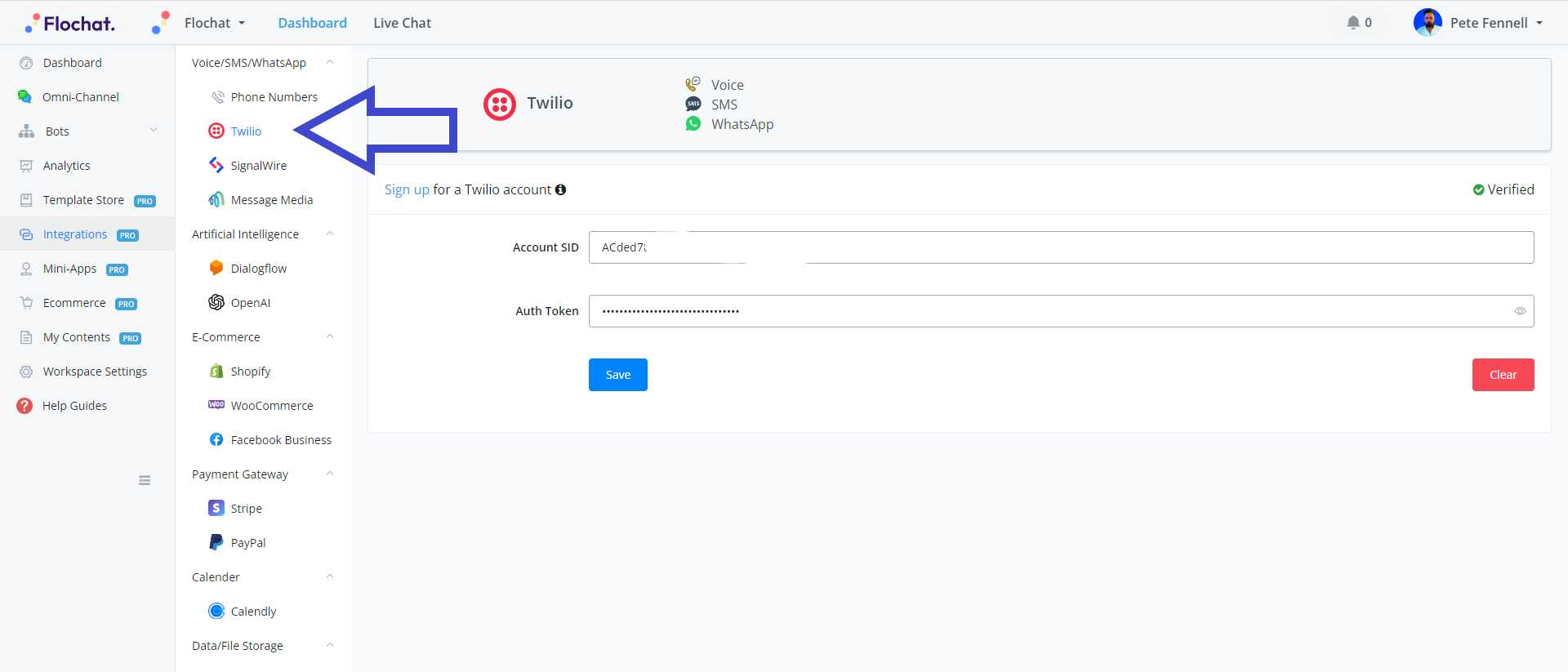The height and width of the screenshot is (672, 1568).
Task: Toggle Auth Token visibility eye icon
Action: point(1520,311)
